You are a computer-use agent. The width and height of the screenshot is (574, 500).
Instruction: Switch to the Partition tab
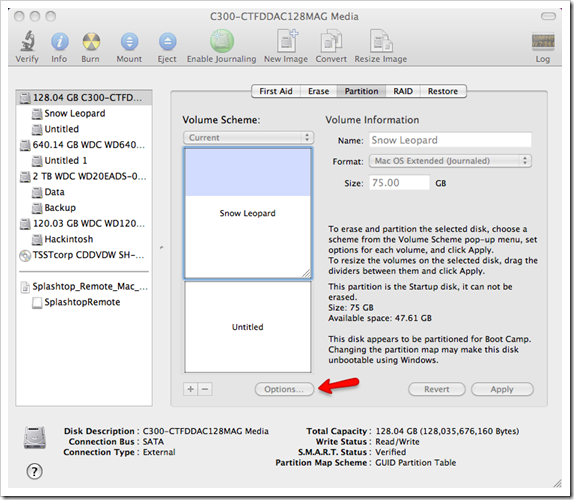pos(361,91)
